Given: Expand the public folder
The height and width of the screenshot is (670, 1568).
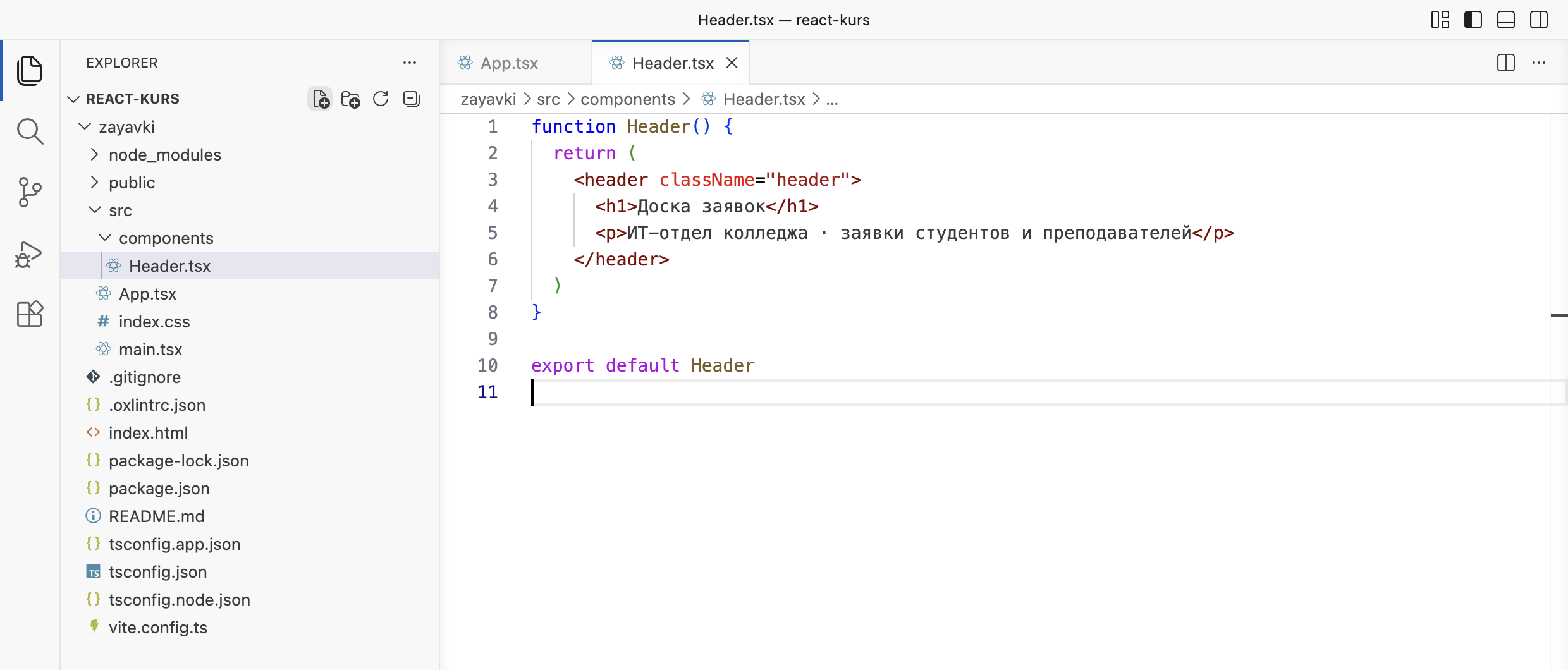Looking at the screenshot, I should click(250, 183).
